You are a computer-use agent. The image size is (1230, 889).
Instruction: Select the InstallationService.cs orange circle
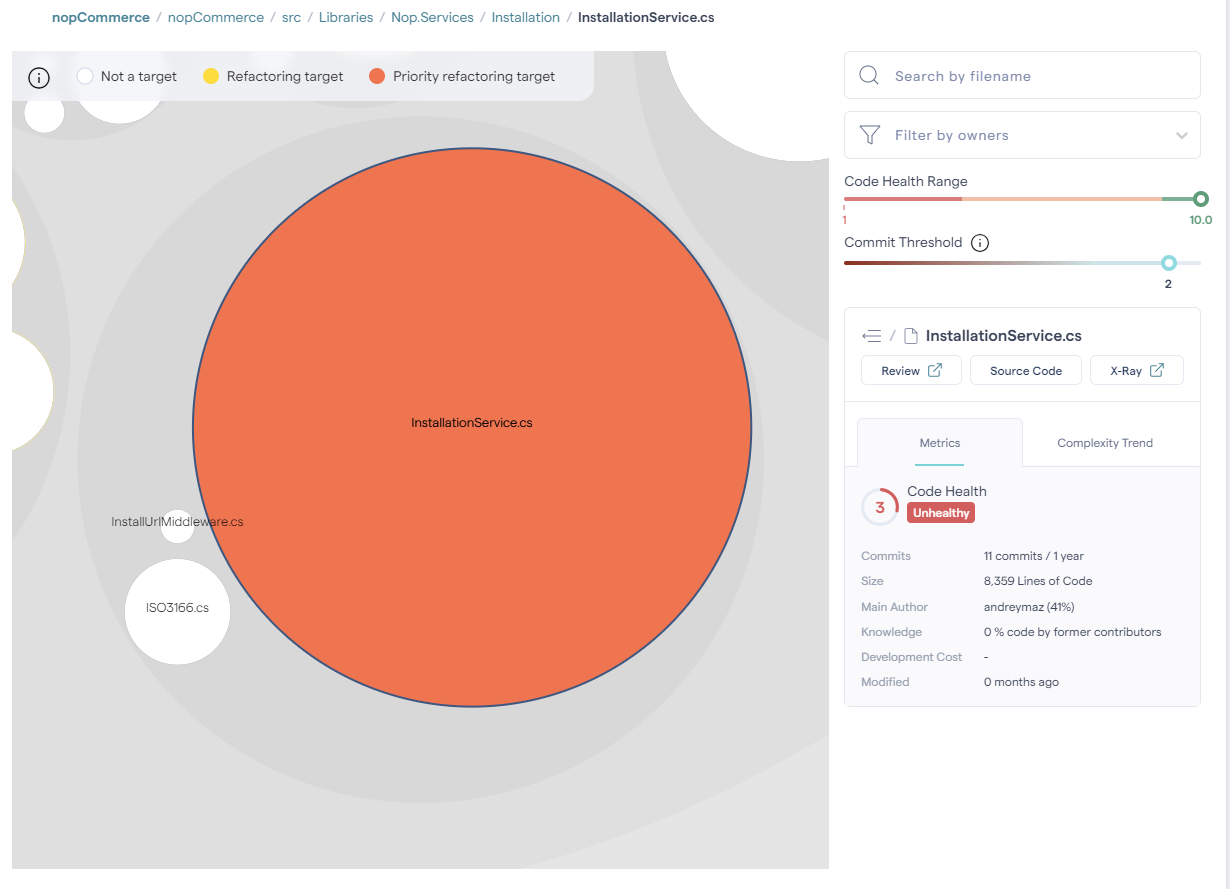(x=472, y=427)
